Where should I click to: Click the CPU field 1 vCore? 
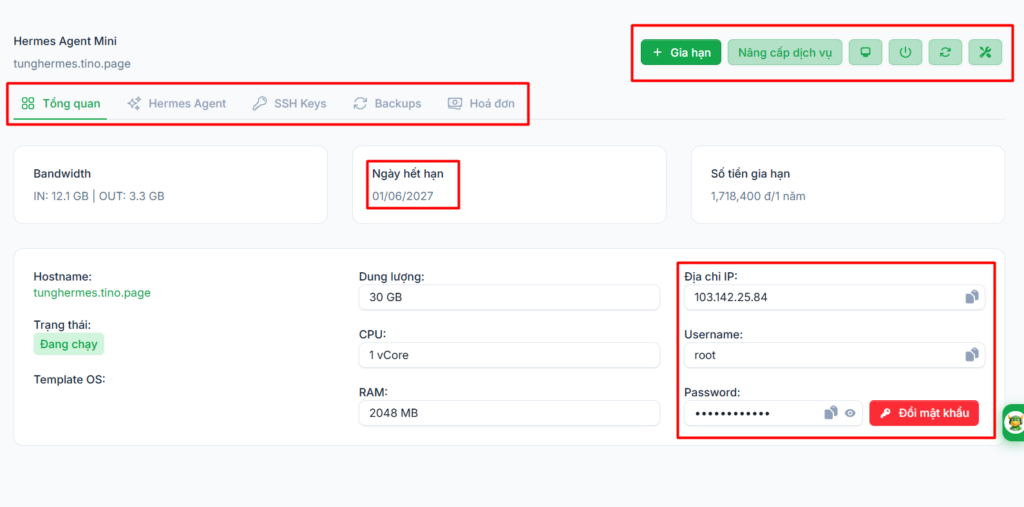pos(509,355)
